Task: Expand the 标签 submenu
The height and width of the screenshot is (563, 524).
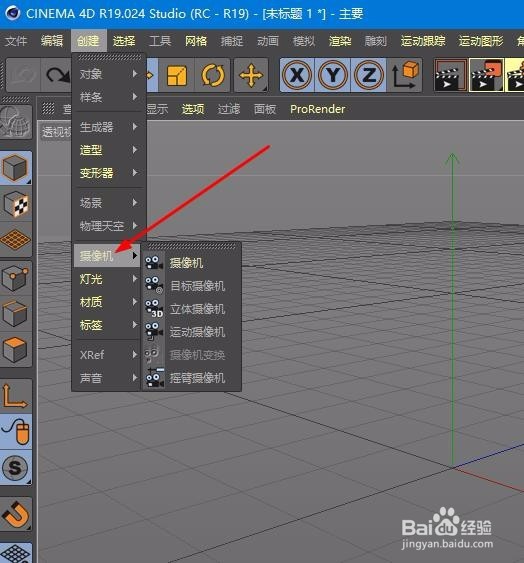Action: (x=107, y=325)
